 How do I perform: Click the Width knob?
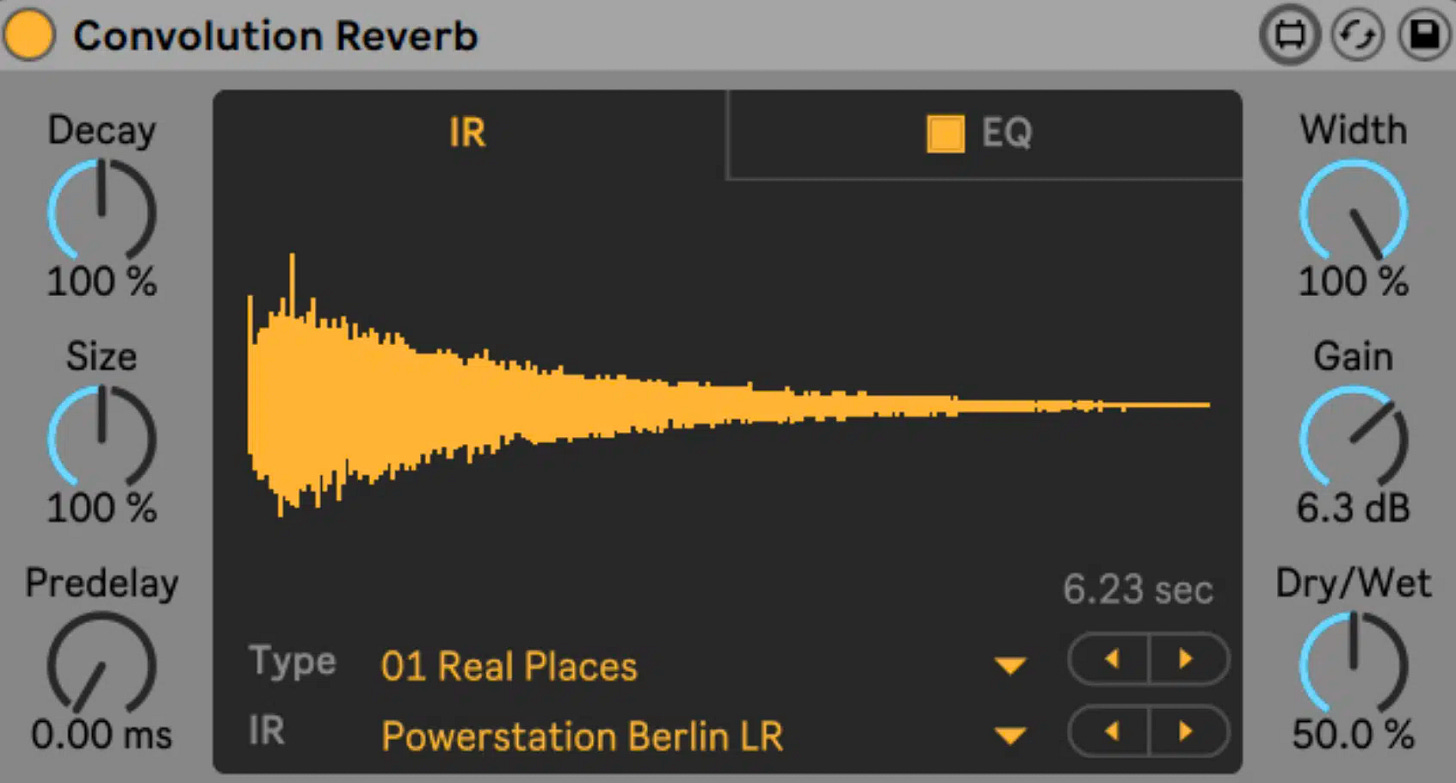point(1353,207)
